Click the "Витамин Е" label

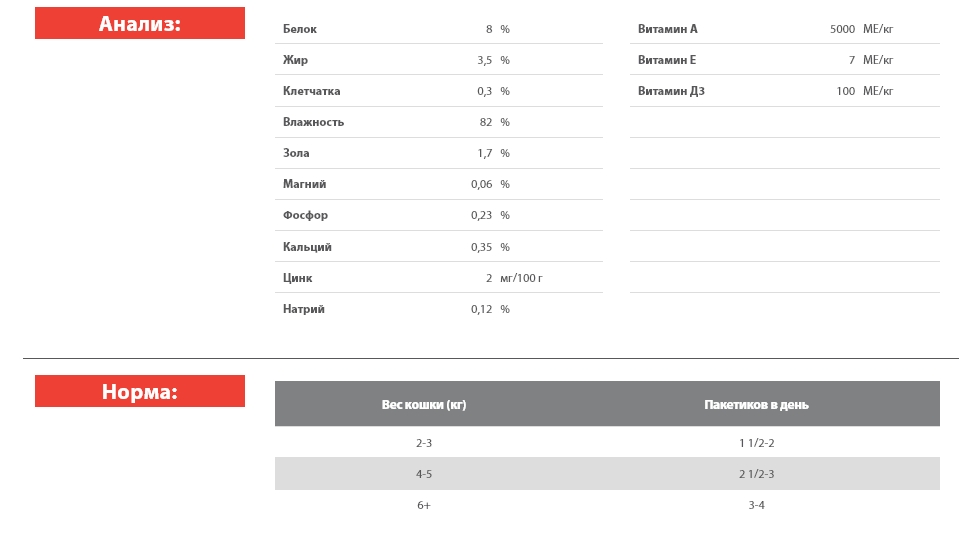tap(667, 60)
